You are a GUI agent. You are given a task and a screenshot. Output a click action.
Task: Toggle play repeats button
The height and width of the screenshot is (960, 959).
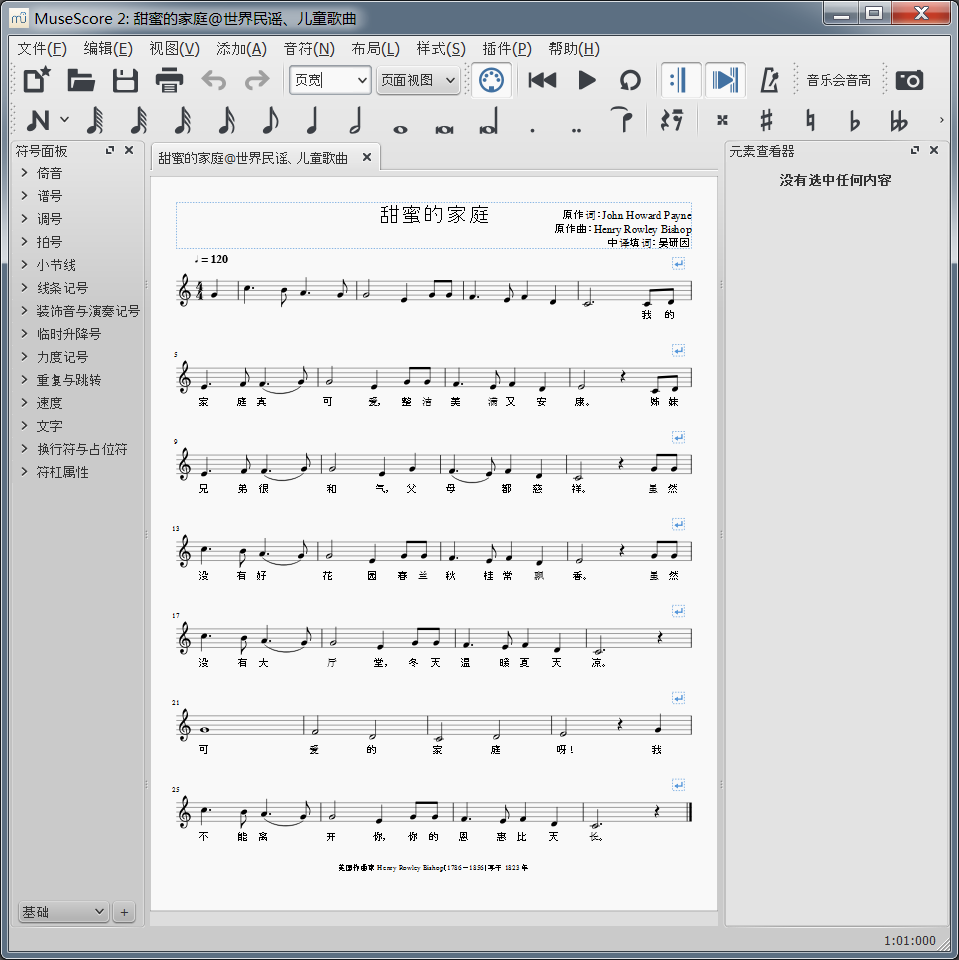pyautogui.click(x=679, y=80)
